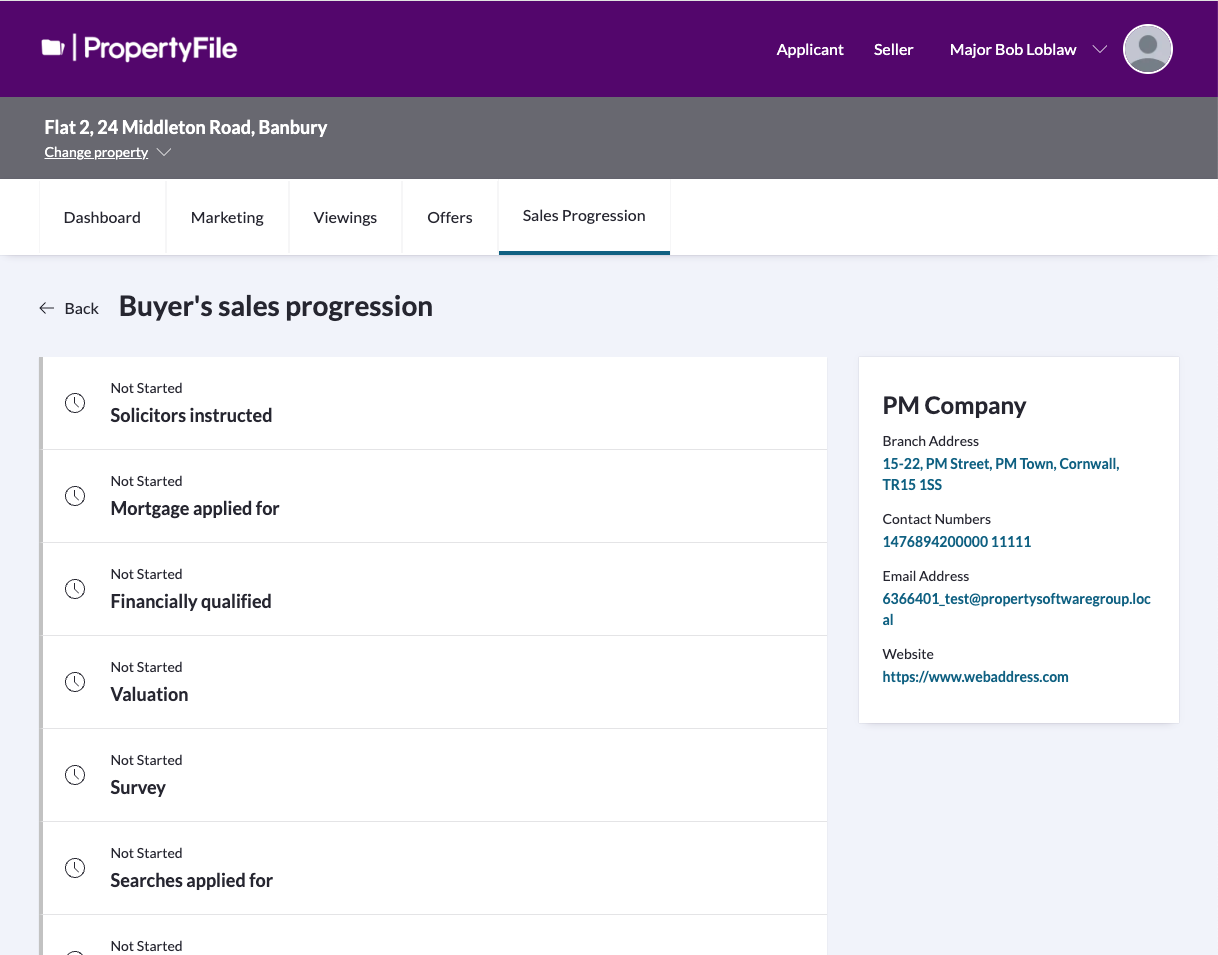This screenshot has height=955, width=1218.
Task: Visit https://www.webaddress.com website link
Action: pyautogui.click(x=975, y=676)
